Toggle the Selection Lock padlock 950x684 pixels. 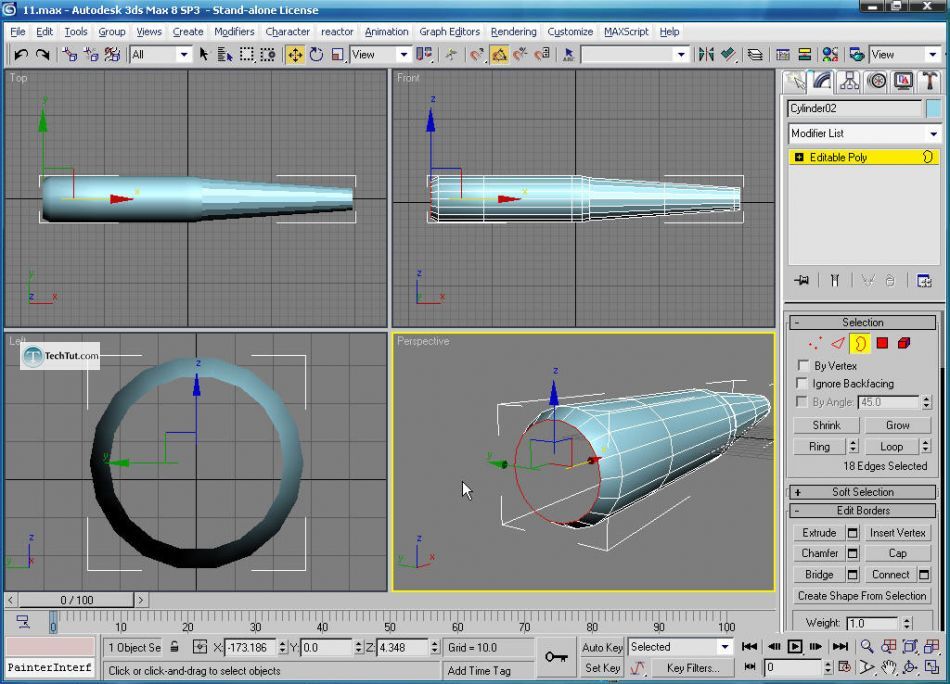[174, 647]
